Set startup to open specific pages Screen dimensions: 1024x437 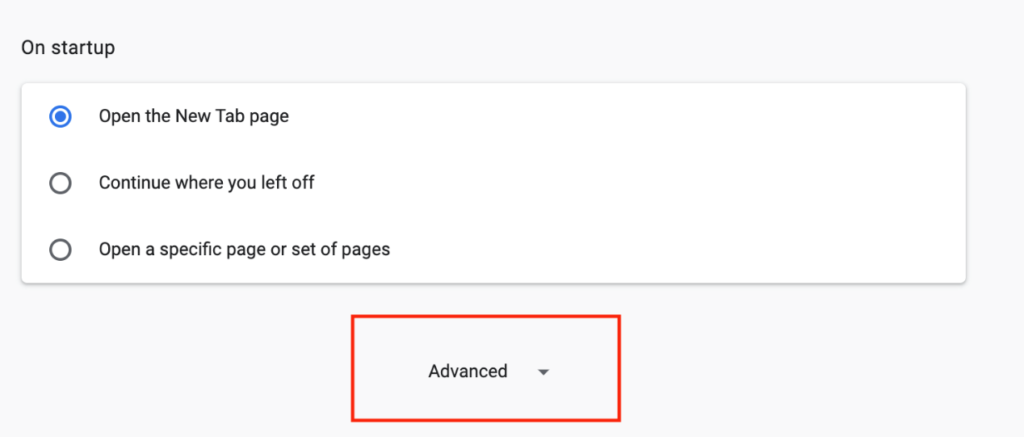tap(60, 249)
